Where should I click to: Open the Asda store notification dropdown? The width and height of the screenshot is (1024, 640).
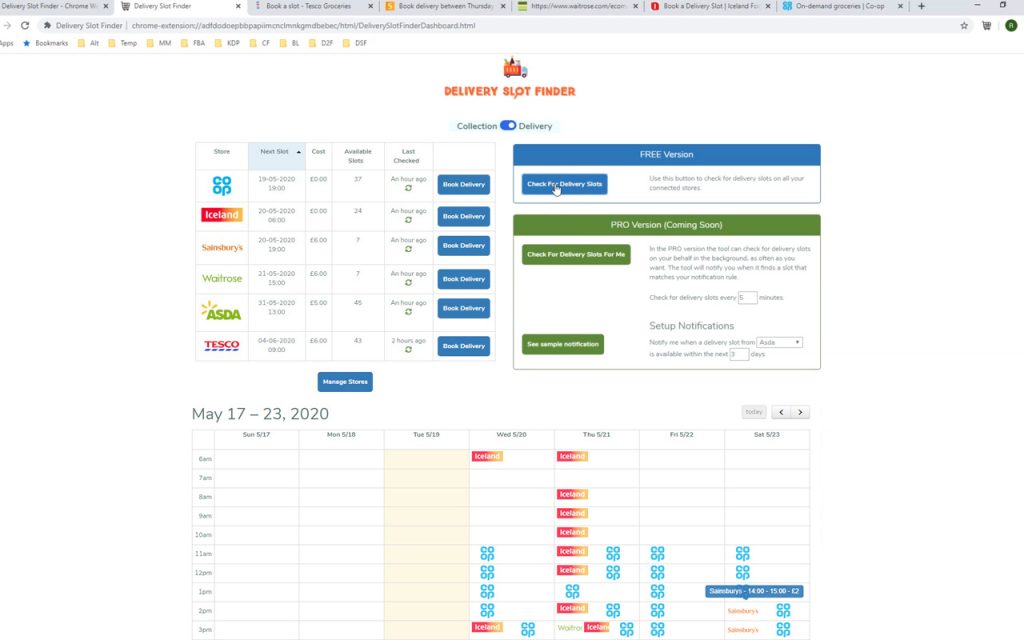point(780,342)
